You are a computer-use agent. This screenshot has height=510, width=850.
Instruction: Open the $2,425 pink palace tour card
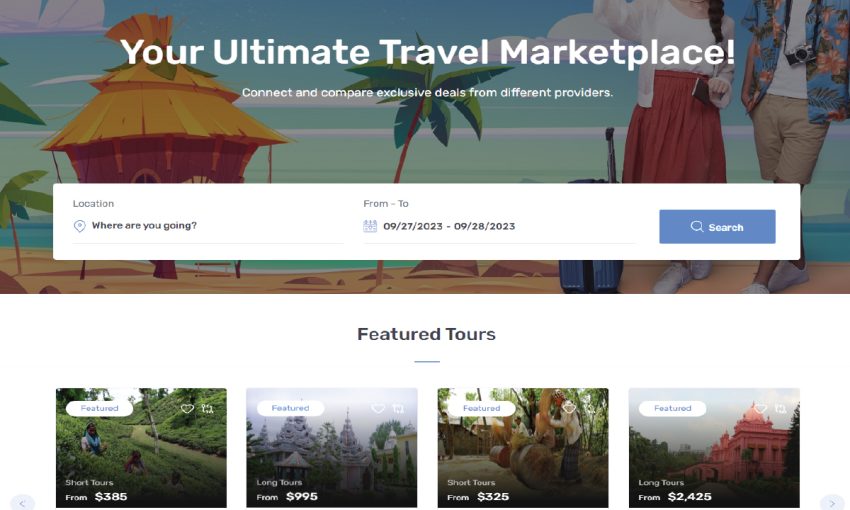[x=714, y=448]
